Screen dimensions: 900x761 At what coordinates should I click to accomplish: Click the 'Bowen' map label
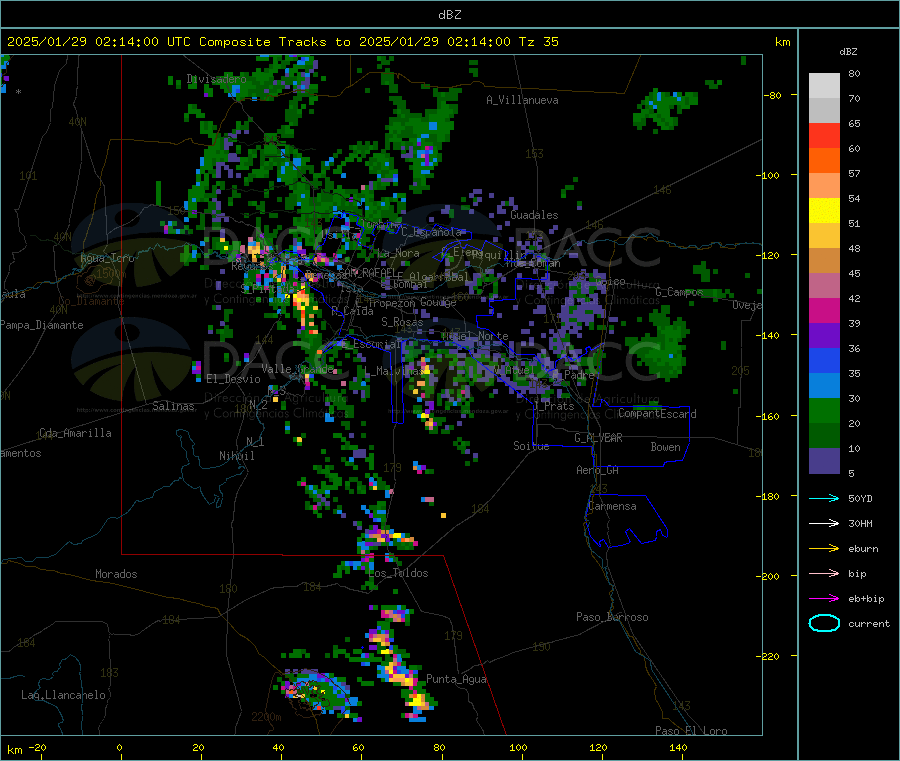click(665, 446)
